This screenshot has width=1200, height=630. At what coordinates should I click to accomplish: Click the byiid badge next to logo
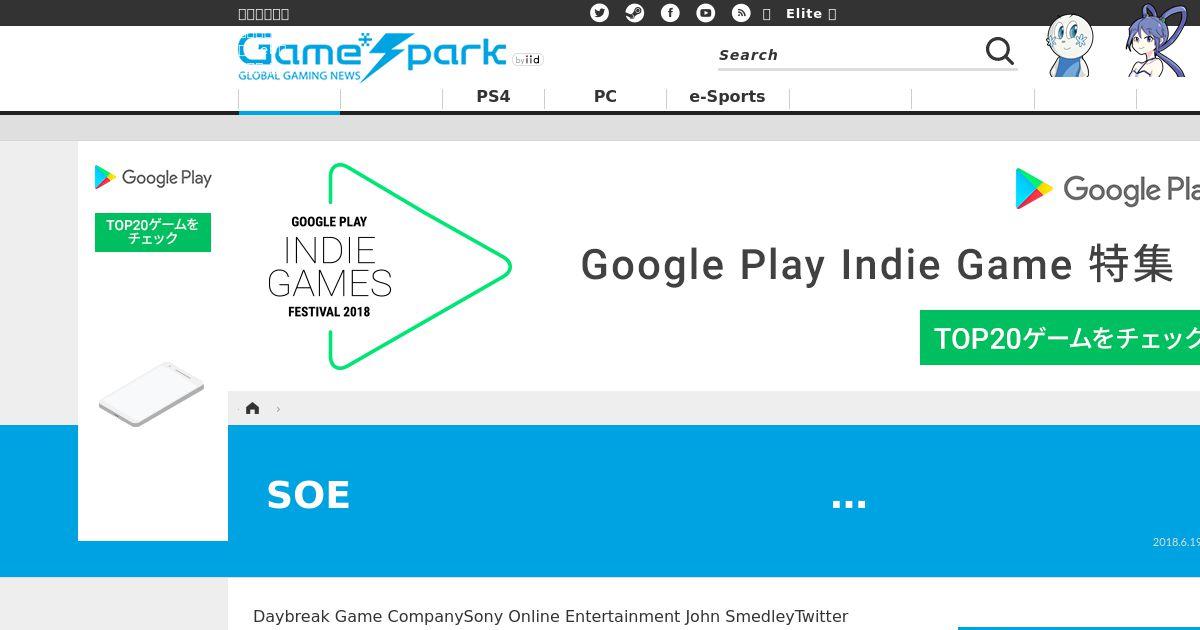(x=527, y=60)
